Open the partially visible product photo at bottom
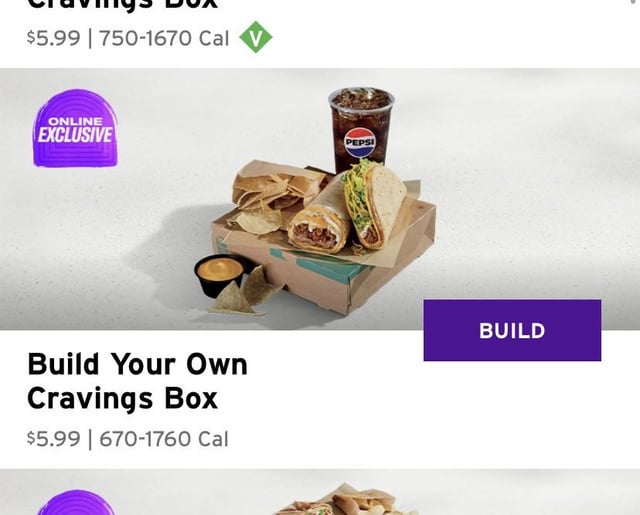This screenshot has width=640, height=515. (320, 492)
